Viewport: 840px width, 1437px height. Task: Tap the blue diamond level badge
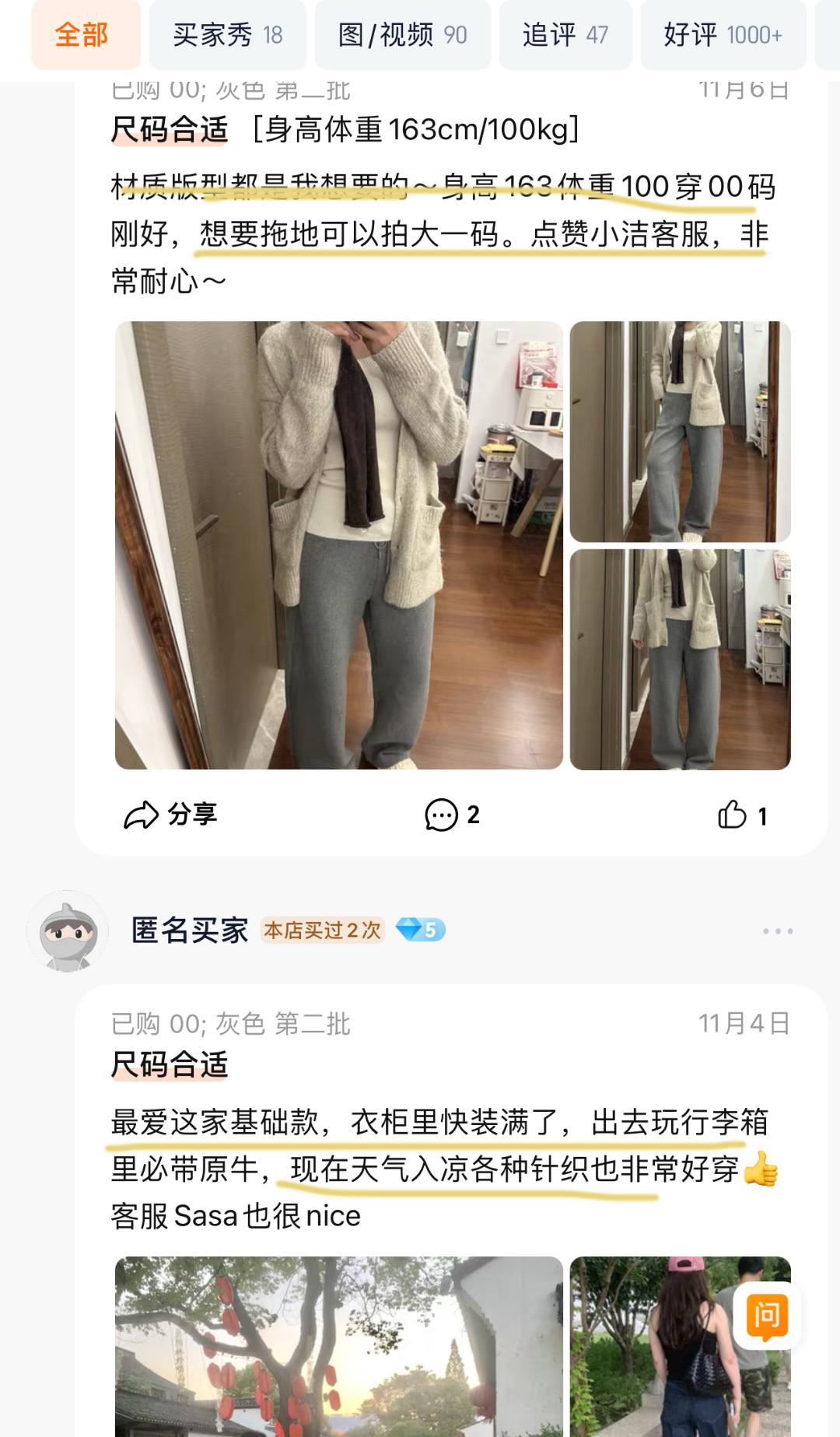420,930
